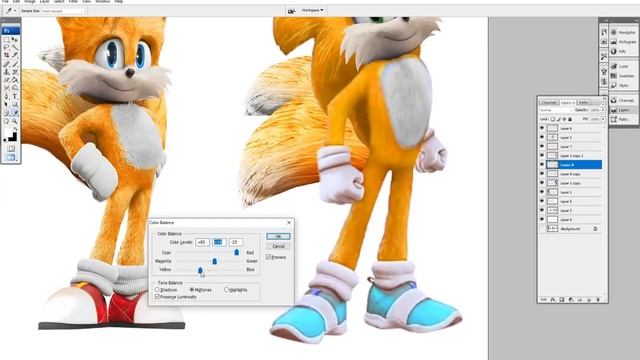
Task: Select the History Brush tool
Action: 15,72
